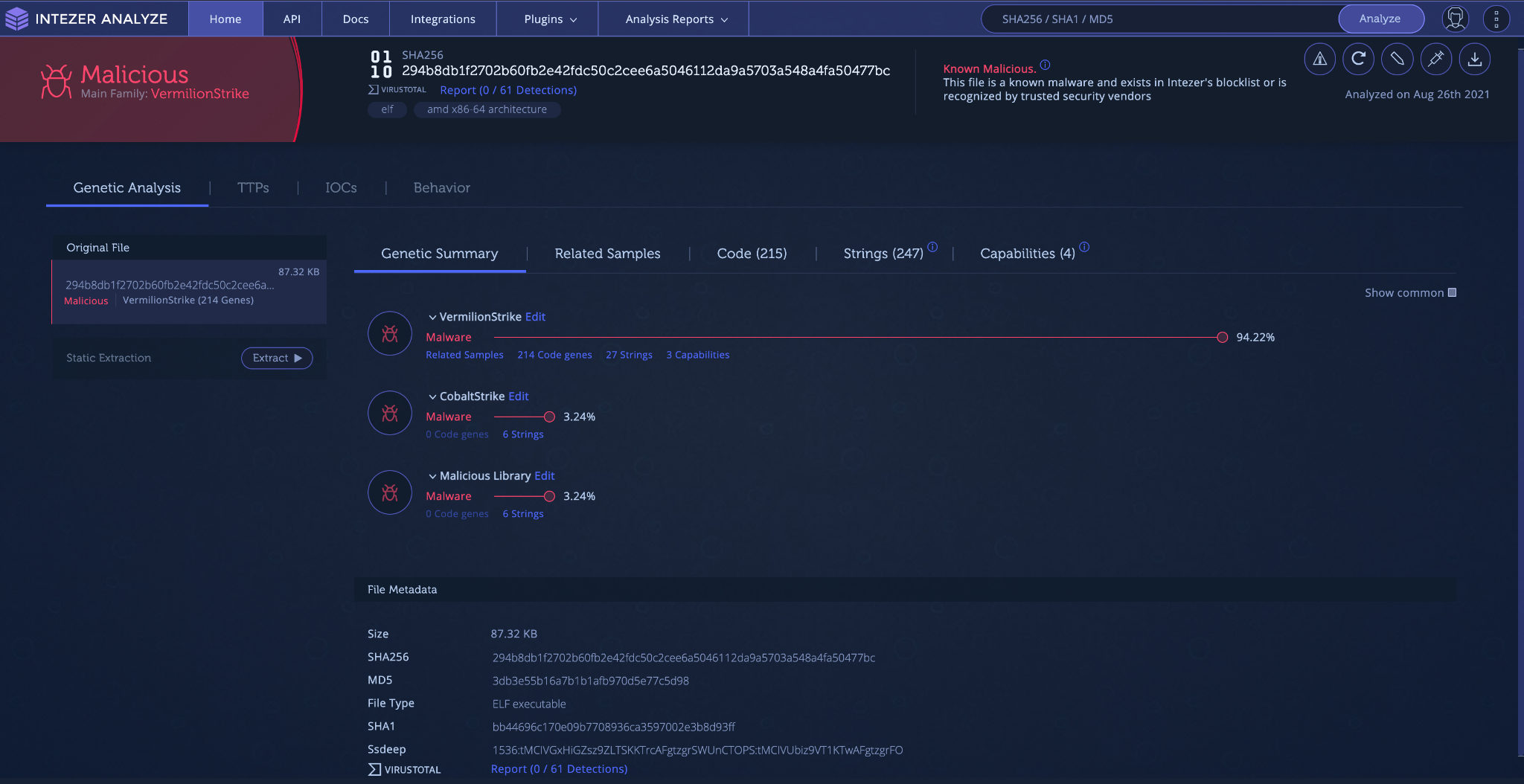Open the Strings (247) sub-tab

tap(883, 254)
